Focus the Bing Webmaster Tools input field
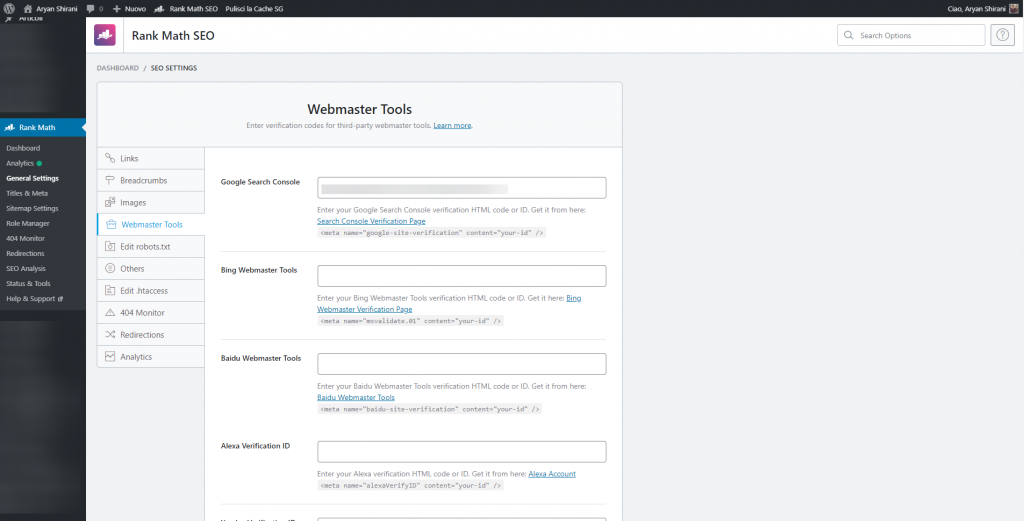 pyautogui.click(x=461, y=276)
